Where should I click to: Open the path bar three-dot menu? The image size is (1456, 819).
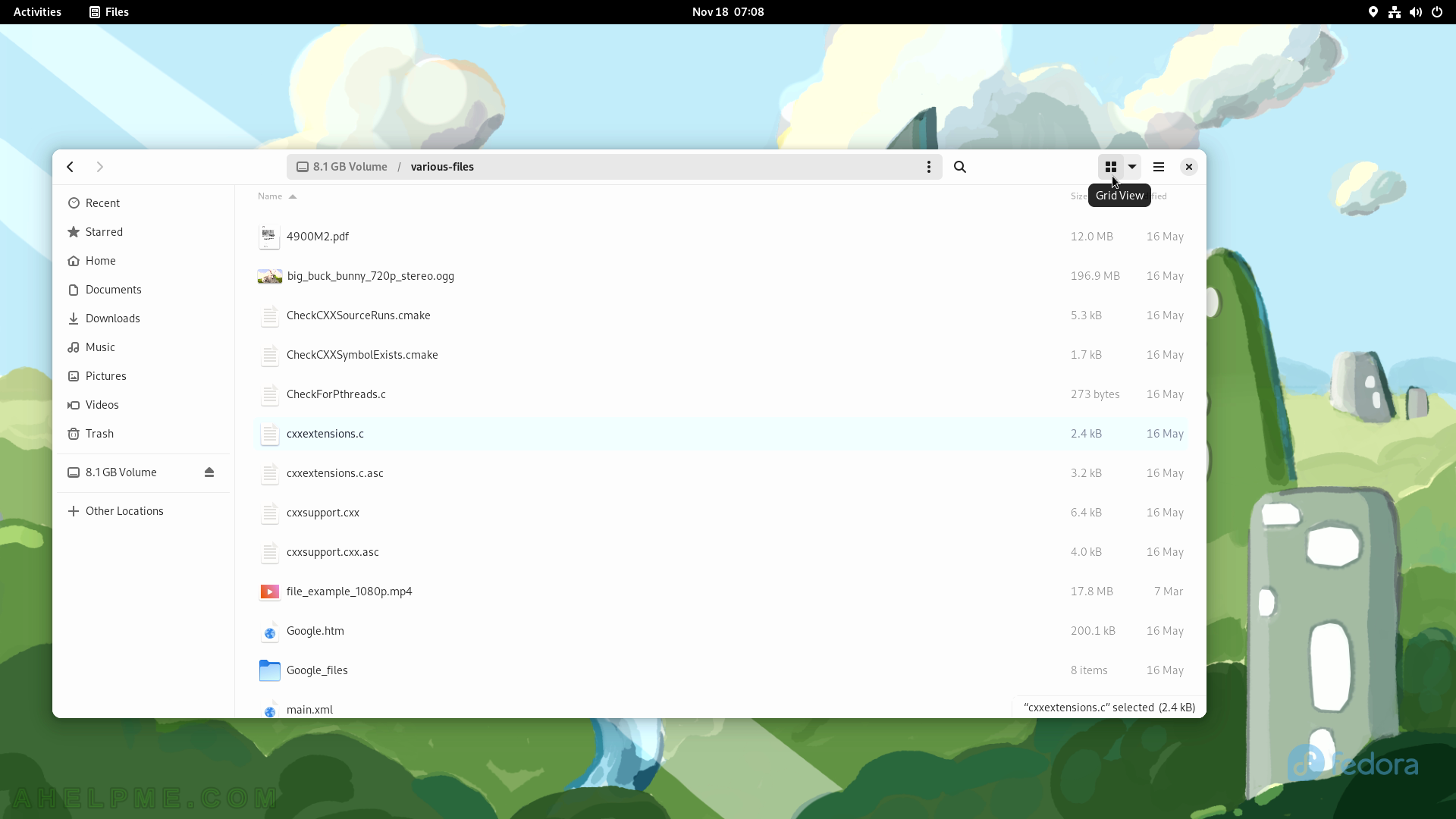tap(929, 167)
